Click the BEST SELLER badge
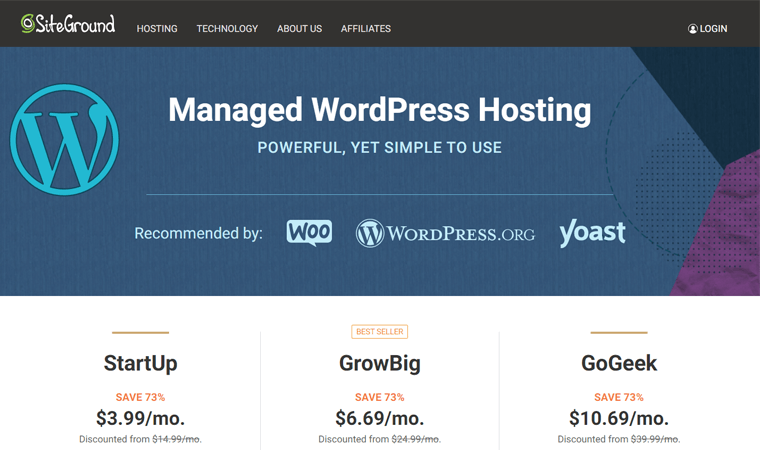The image size is (760, 450). point(380,332)
